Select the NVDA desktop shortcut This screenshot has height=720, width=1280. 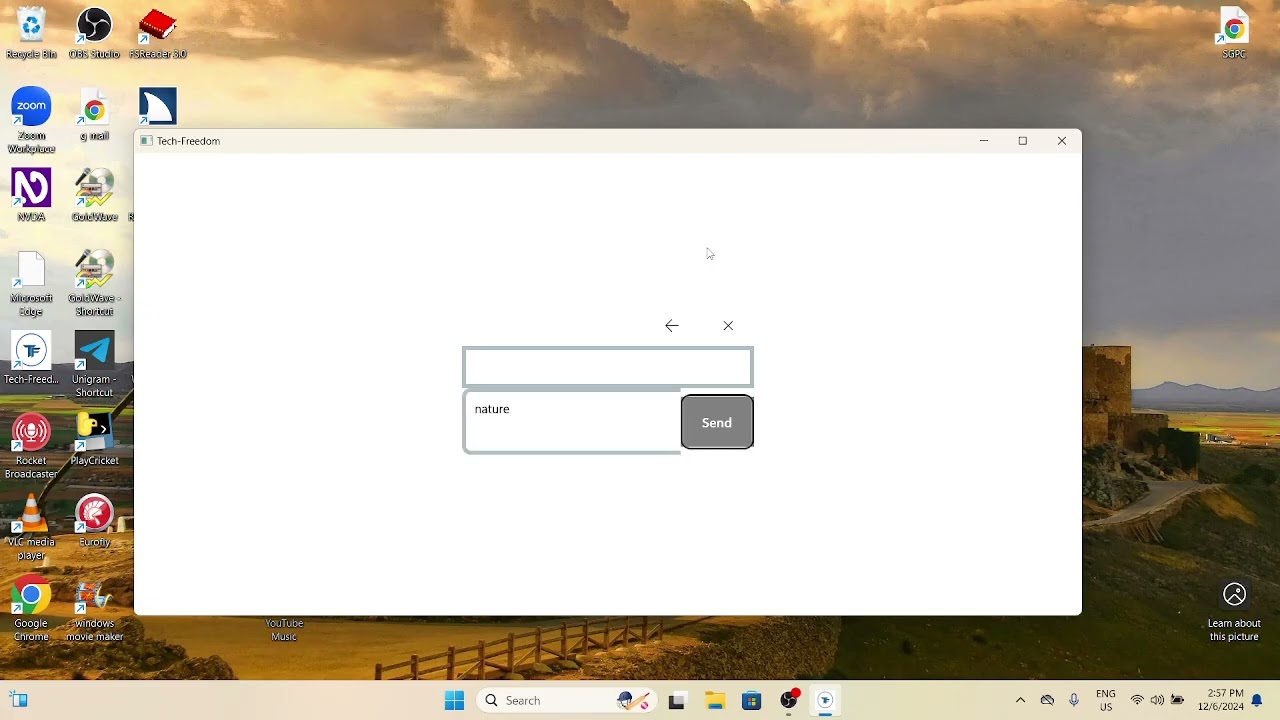point(31,195)
